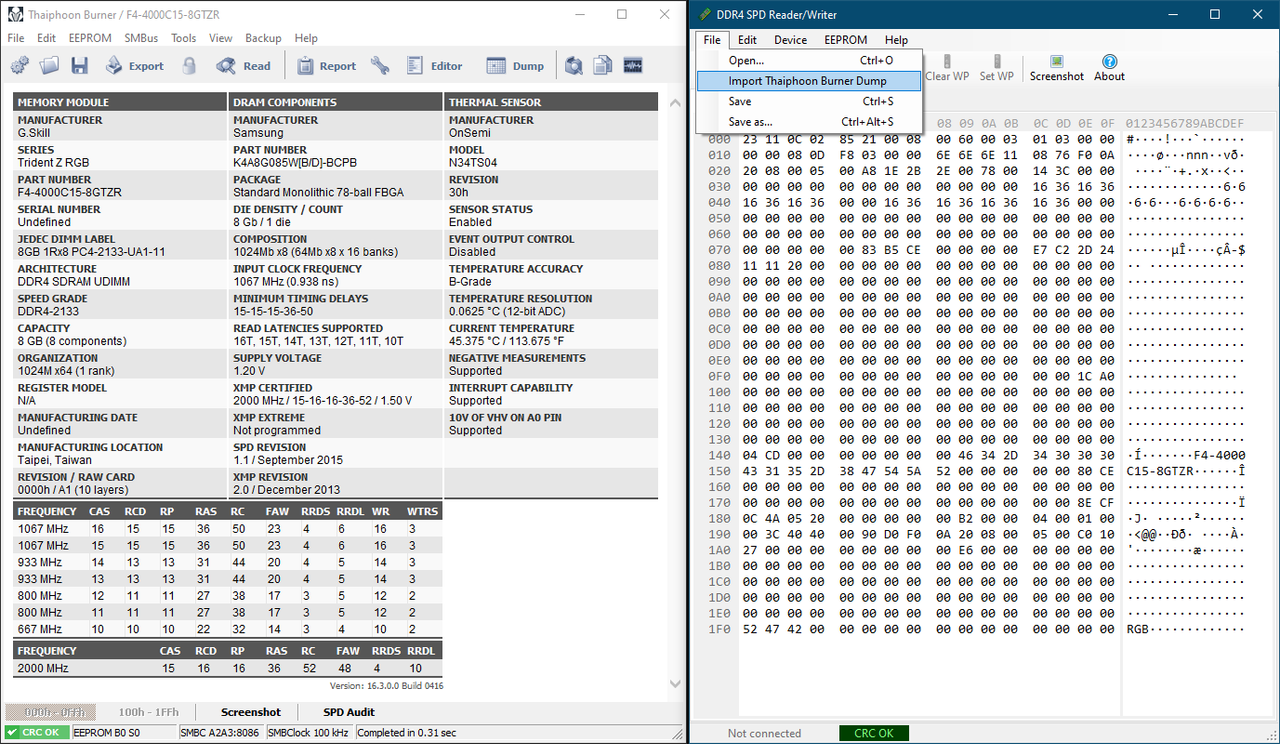This screenshot has width=1280, height=744.
Task: Click Completed in 0.31 sec status text
Action: (x=406, y=733)
